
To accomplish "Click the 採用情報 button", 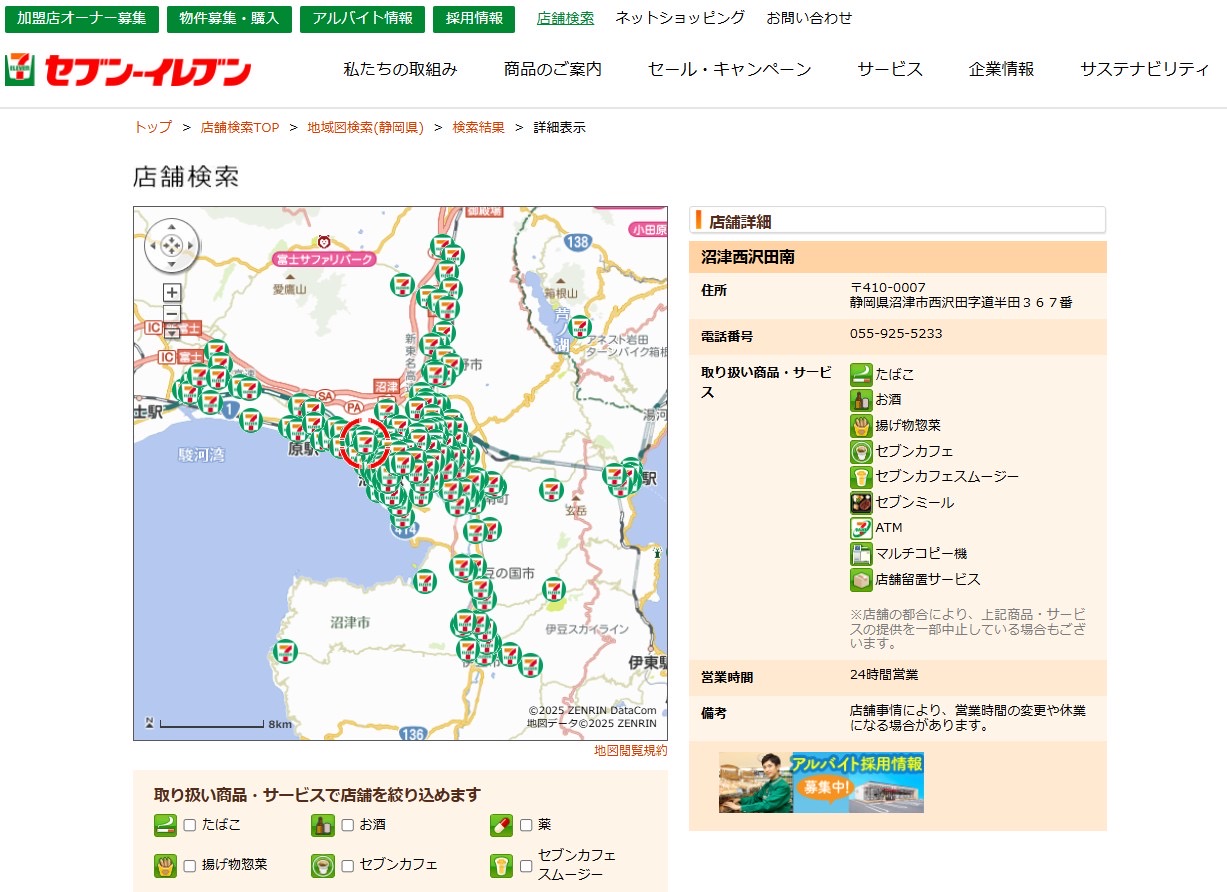I will 474,18.
